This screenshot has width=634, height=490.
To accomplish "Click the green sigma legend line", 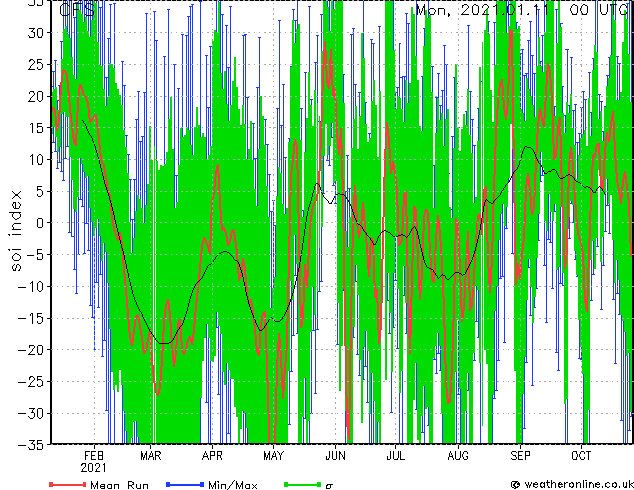I will point(302,484).
